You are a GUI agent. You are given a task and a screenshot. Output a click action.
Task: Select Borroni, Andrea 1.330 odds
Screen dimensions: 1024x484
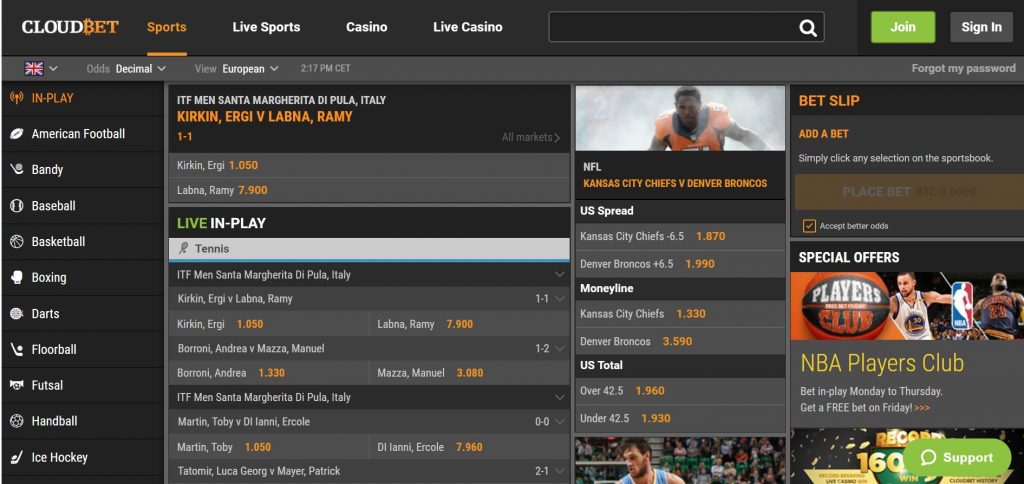(268, 373)
